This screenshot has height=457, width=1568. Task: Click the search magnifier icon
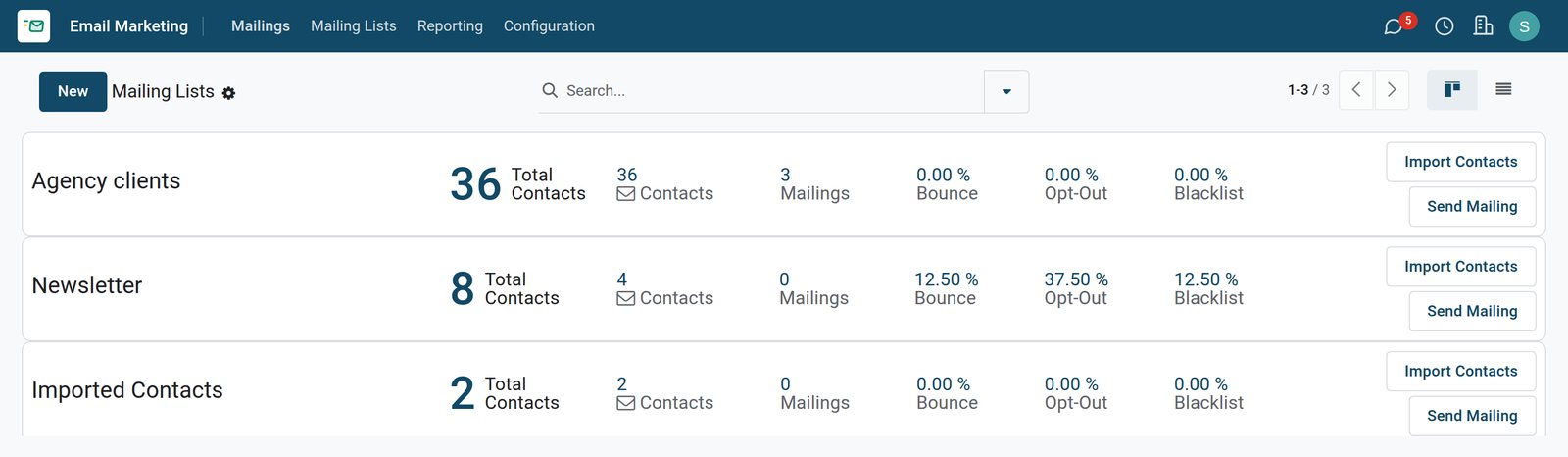[x=550, y=90]
